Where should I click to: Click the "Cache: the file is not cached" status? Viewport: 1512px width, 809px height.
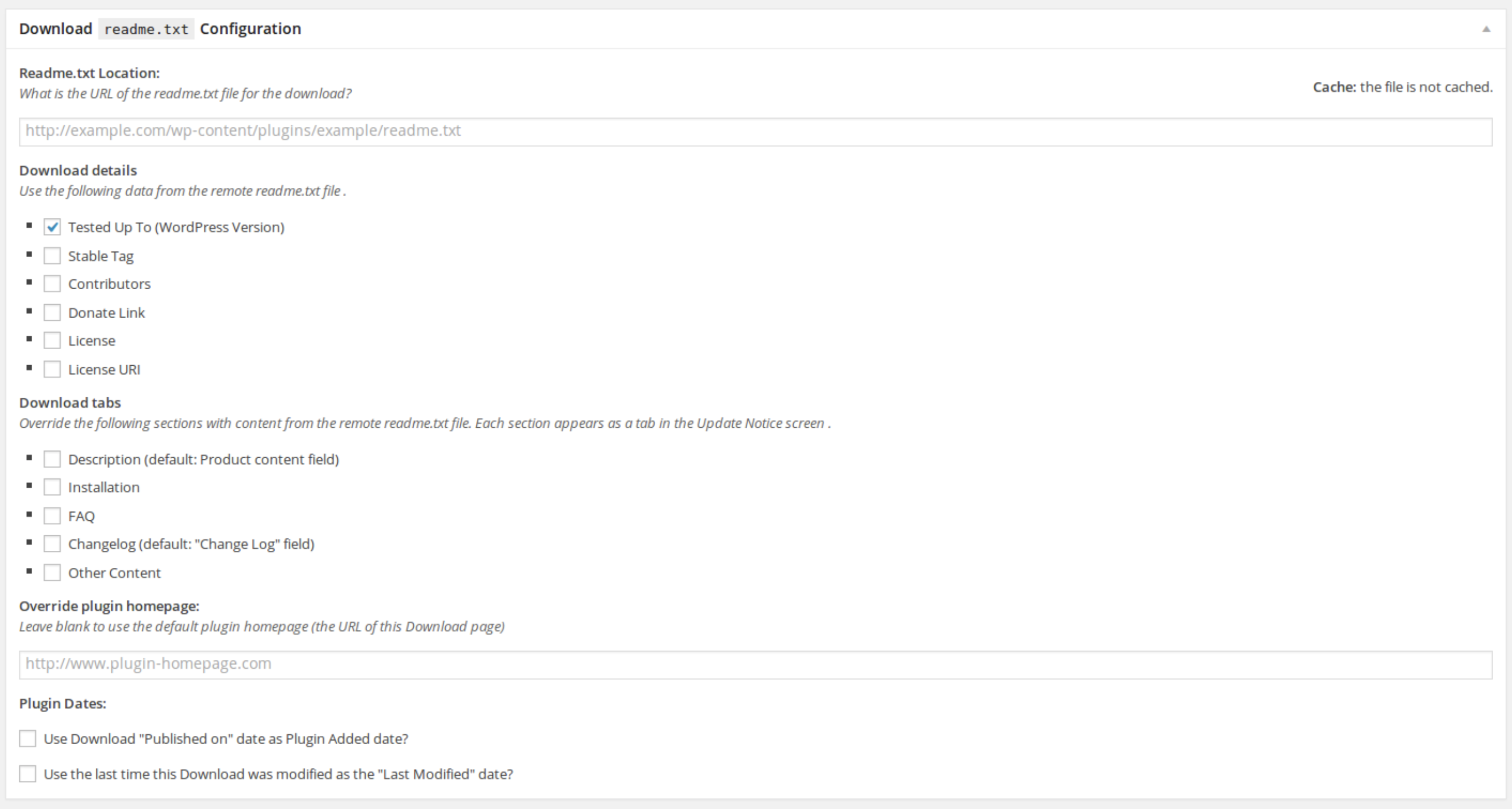pos(1402,87)
